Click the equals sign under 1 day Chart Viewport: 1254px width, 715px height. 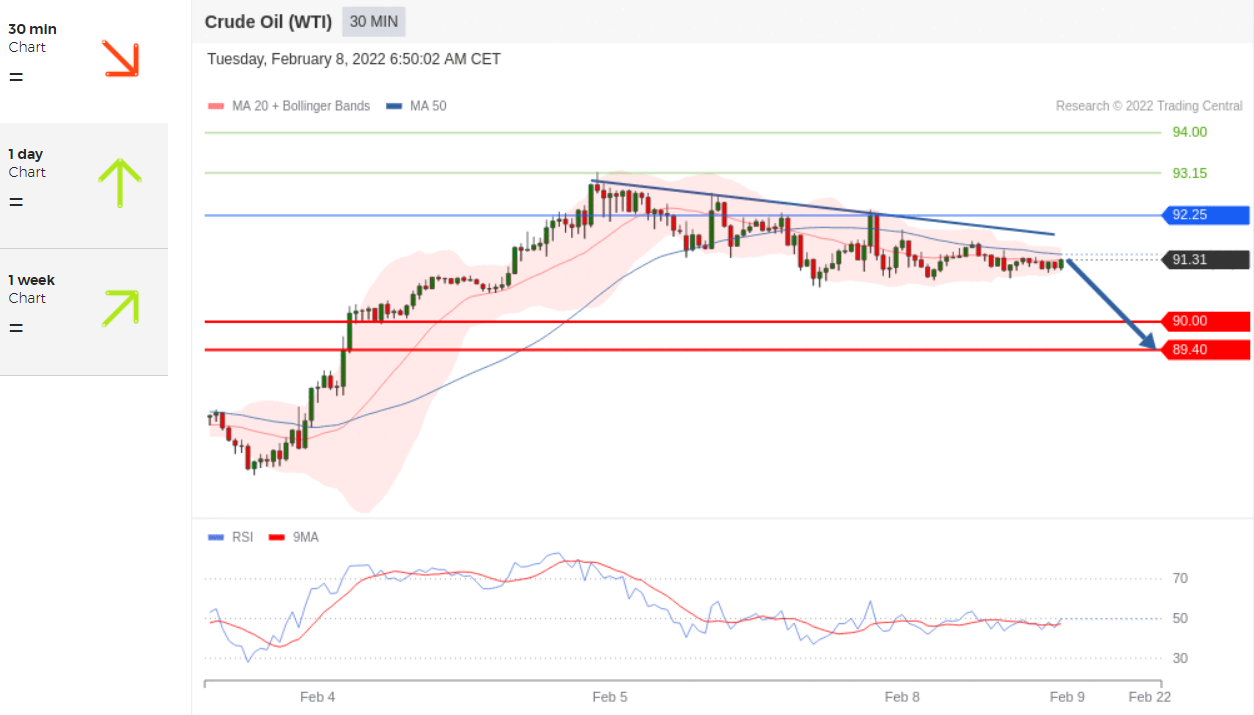point(16,202)
